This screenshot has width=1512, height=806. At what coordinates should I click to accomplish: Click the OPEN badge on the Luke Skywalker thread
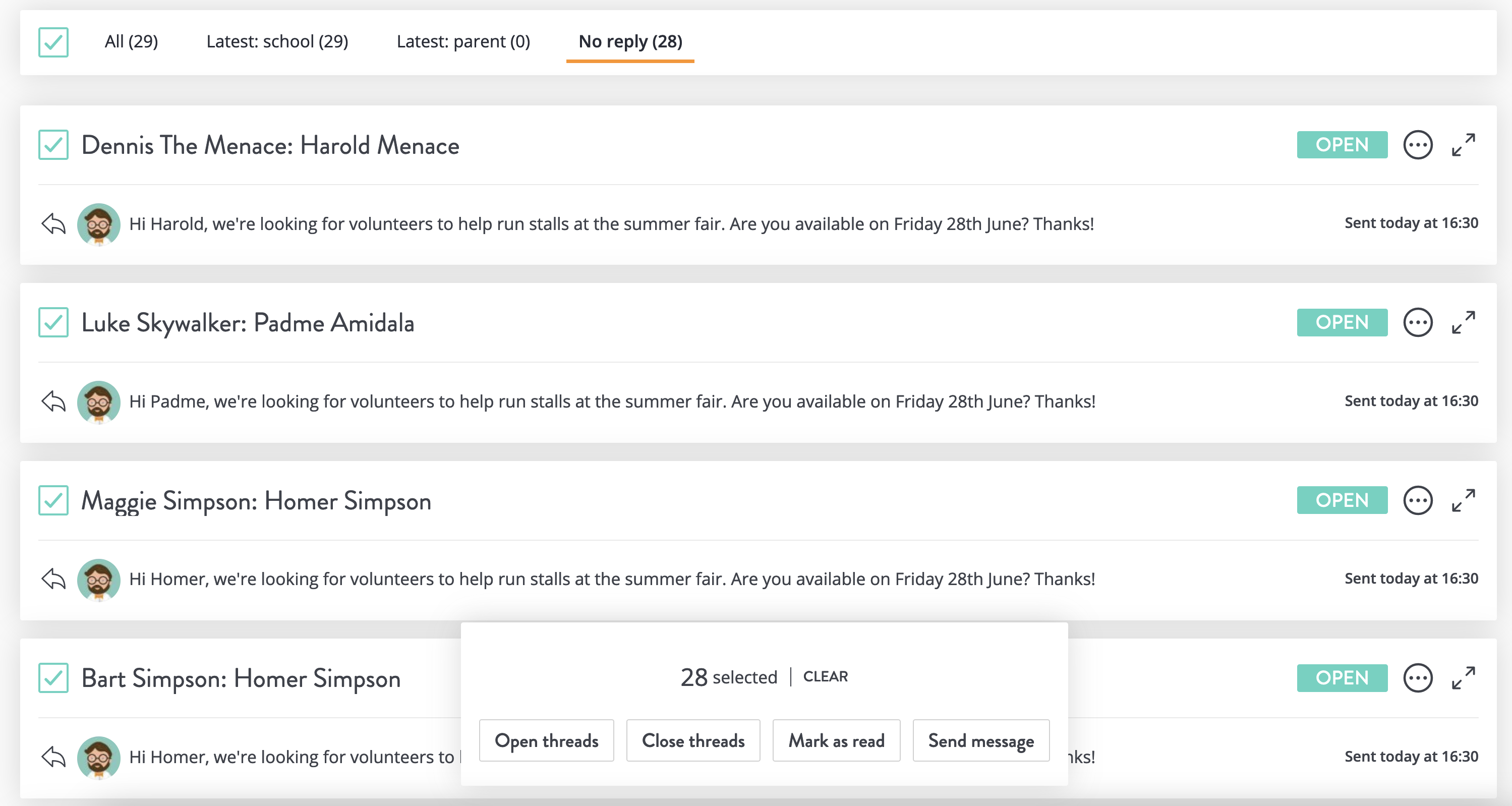[1342, 322]
